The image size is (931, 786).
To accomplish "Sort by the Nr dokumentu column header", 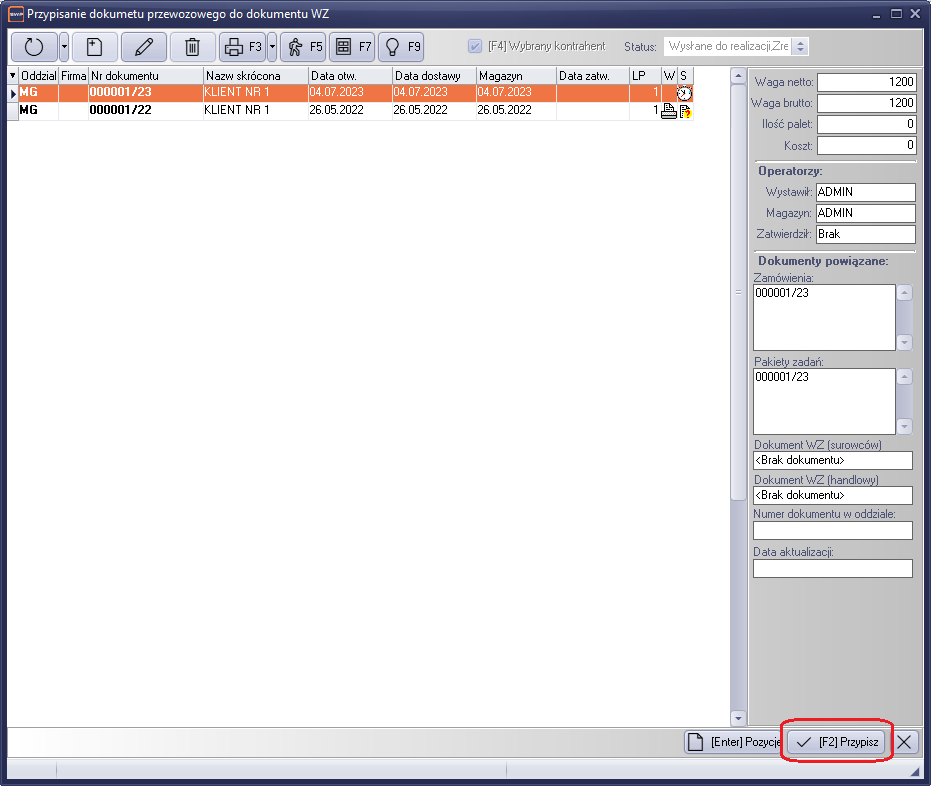I will coord(145,76).
